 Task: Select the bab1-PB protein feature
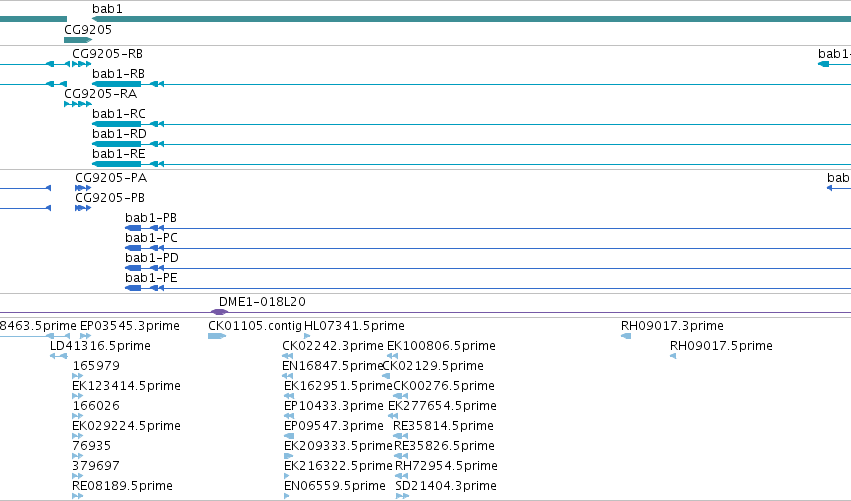coord(133,228)
